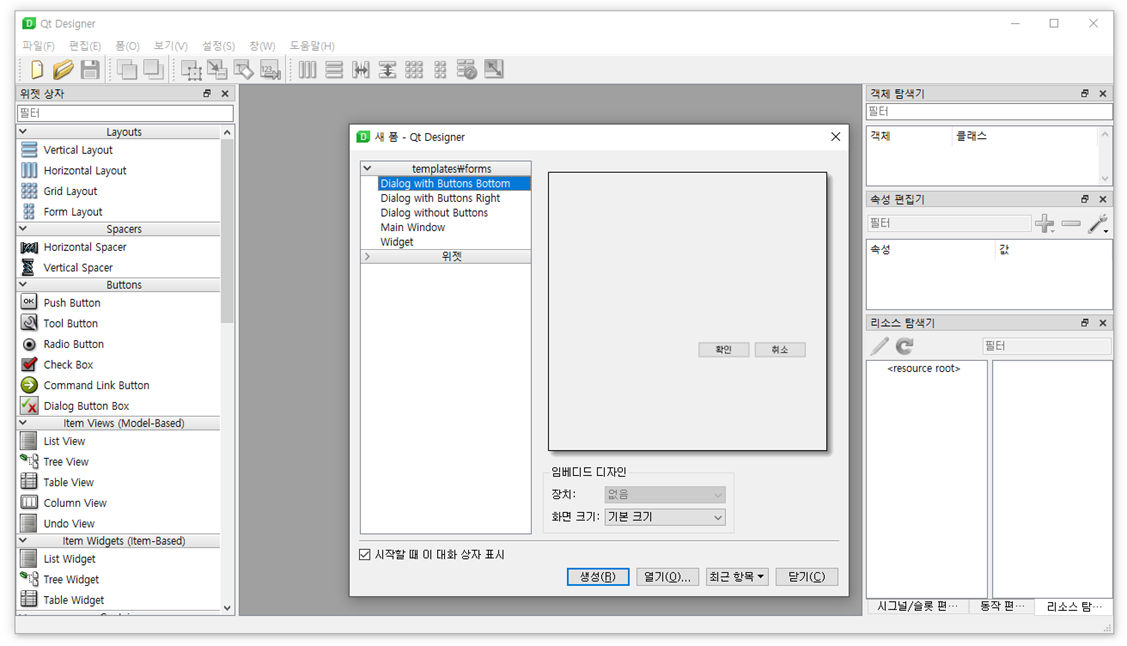Click the reload resources icon
Screen dimensions: 1127x646
[x=905, y=346]
